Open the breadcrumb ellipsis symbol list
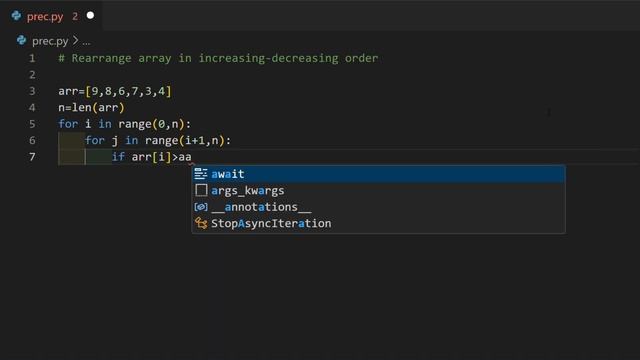The width and height of the screenshot is (640, 360). (x=87, y=42)
